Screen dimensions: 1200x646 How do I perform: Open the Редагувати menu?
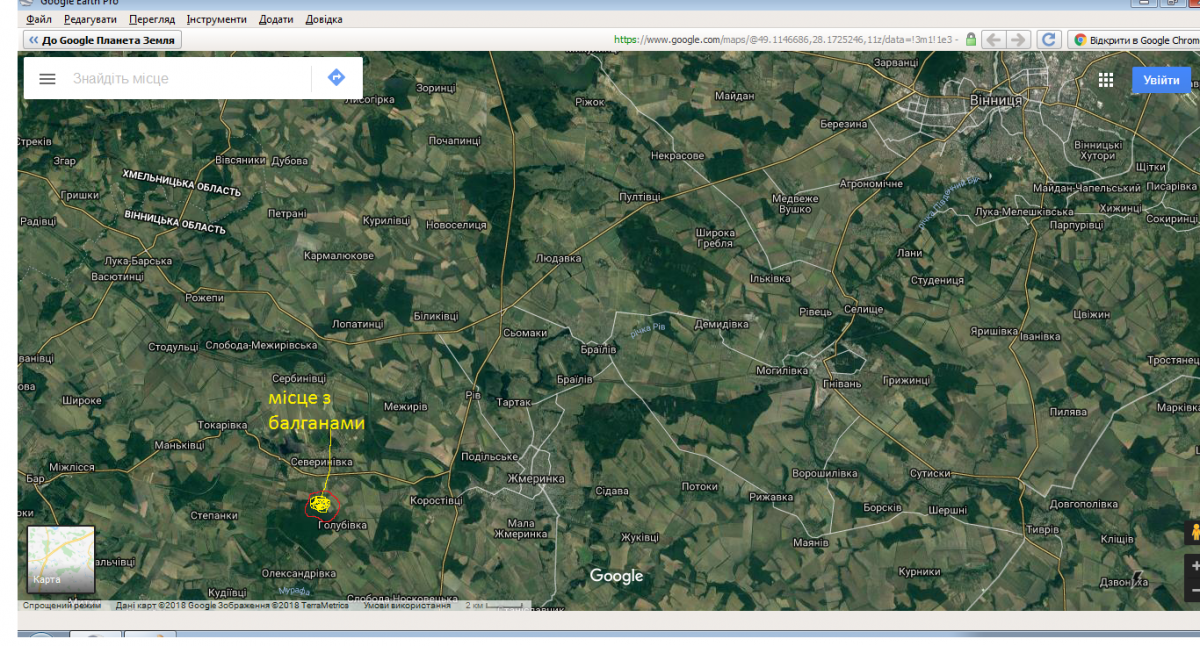point(90,19)
